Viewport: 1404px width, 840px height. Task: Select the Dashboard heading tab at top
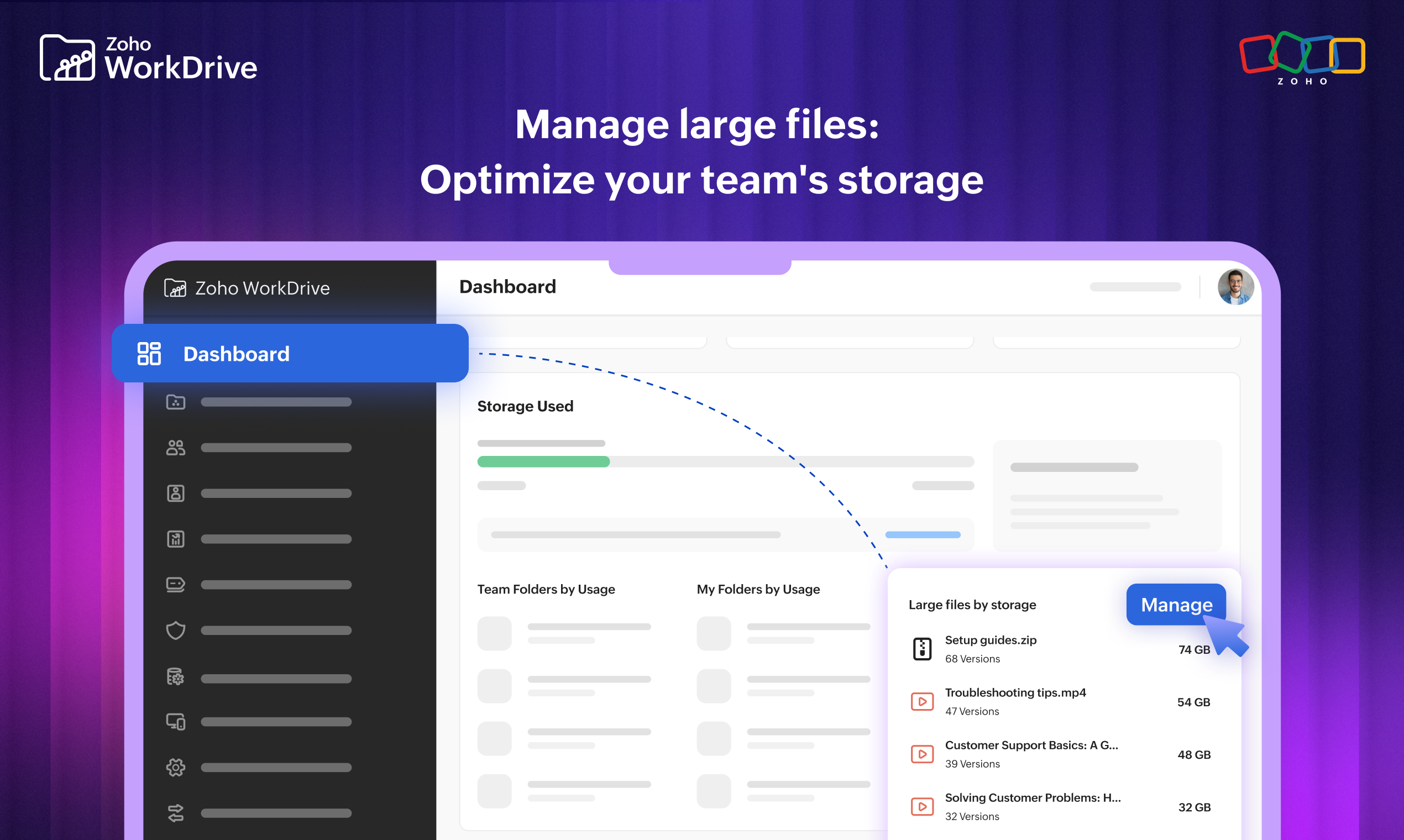tap(507, 286)
